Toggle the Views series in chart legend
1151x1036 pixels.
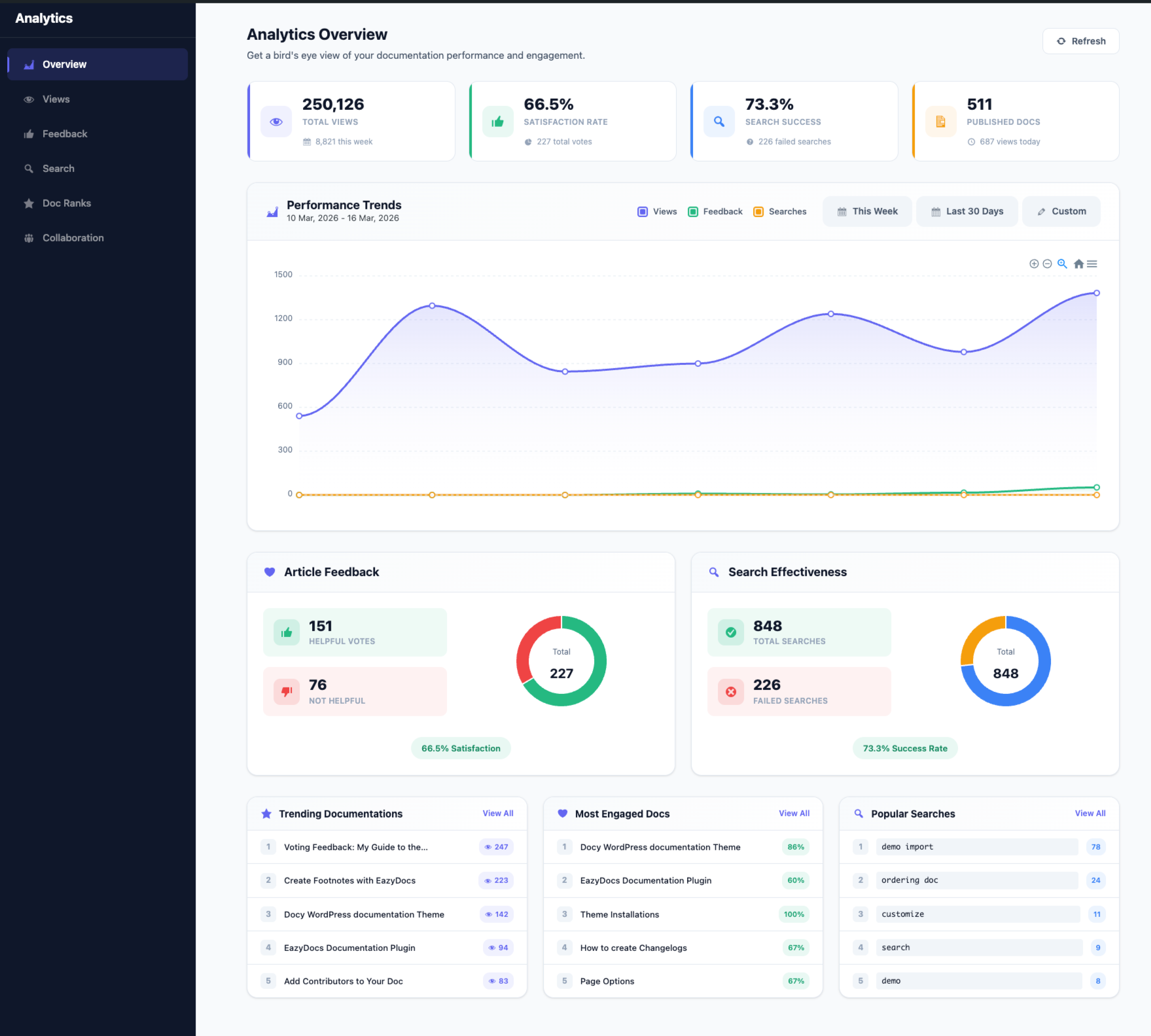pyautogui.click(x=658, y=211)
